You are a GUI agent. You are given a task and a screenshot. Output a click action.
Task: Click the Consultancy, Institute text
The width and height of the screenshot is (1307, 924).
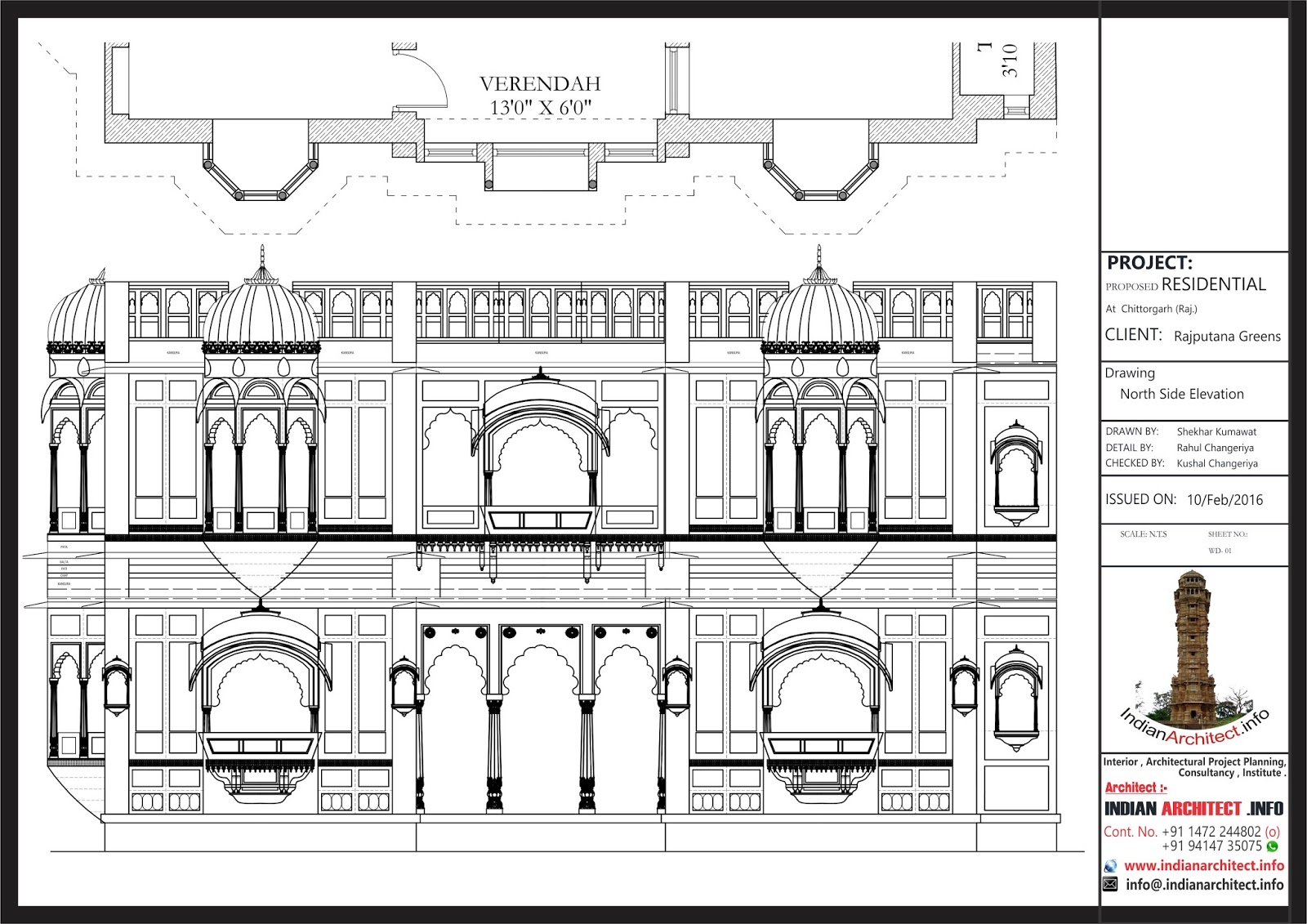pos(1232,773)
